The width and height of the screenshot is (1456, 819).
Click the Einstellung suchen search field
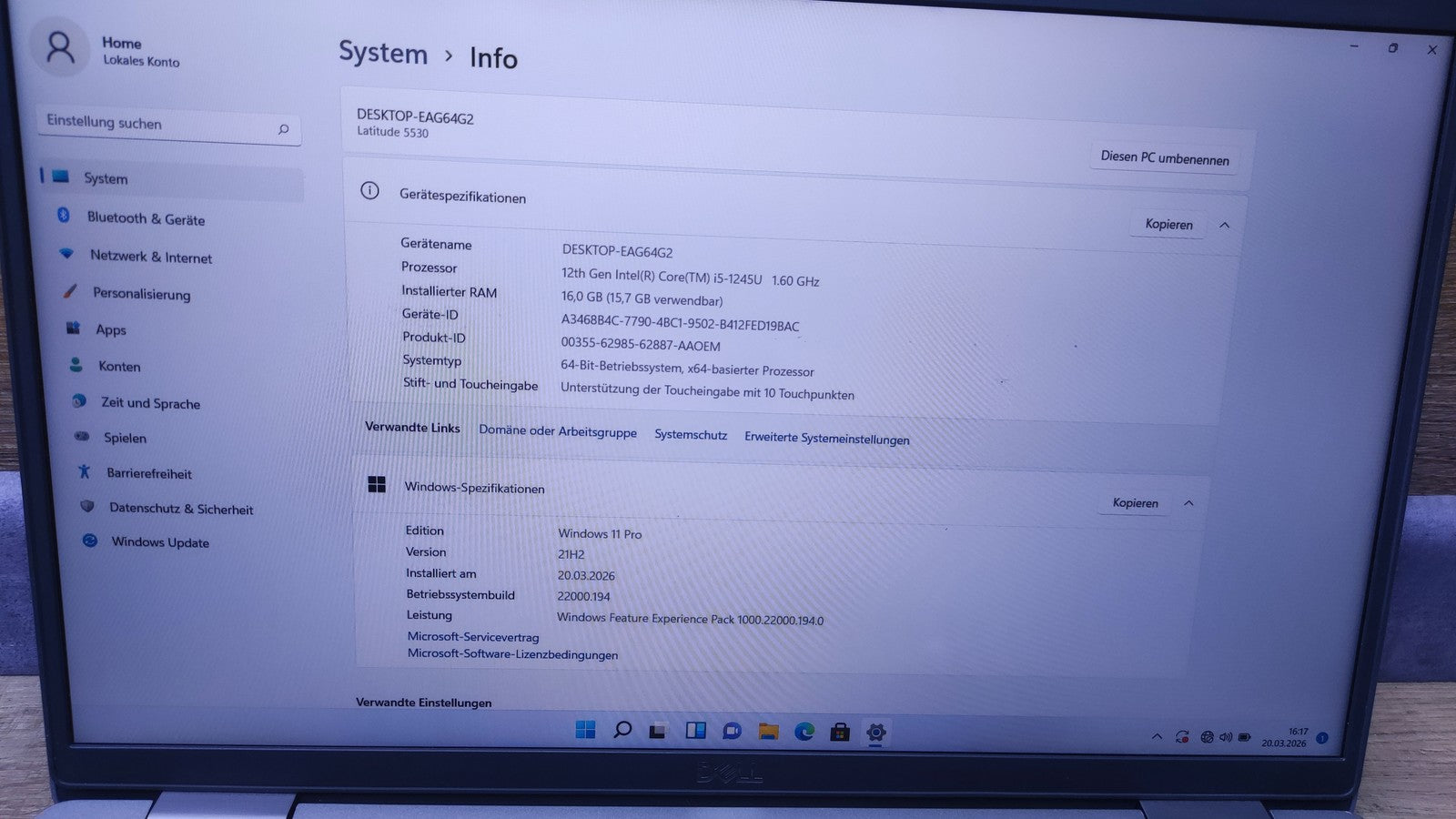coord(169,125)
